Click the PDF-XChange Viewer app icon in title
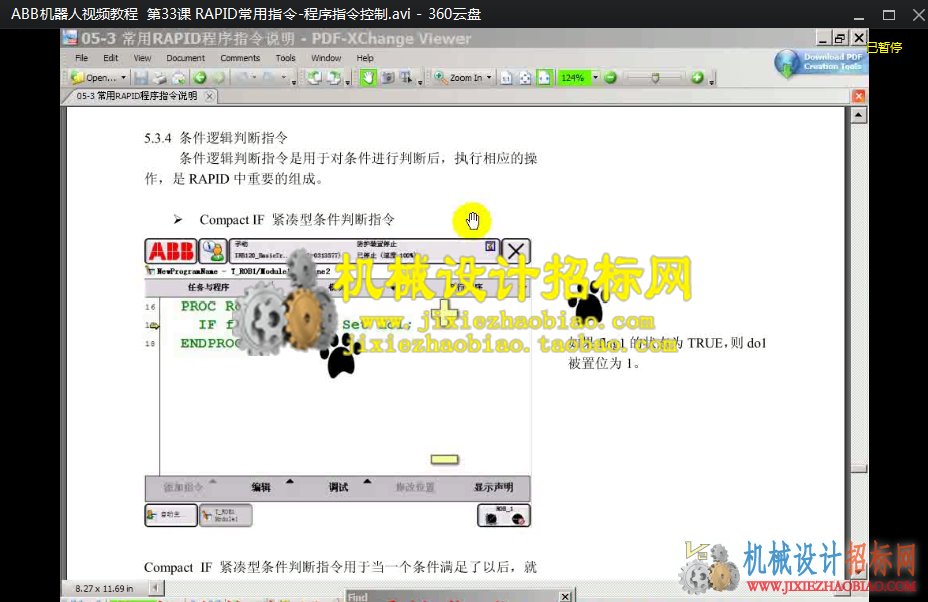This screenshot has height=602, width=928. click(x=70, y=38)
